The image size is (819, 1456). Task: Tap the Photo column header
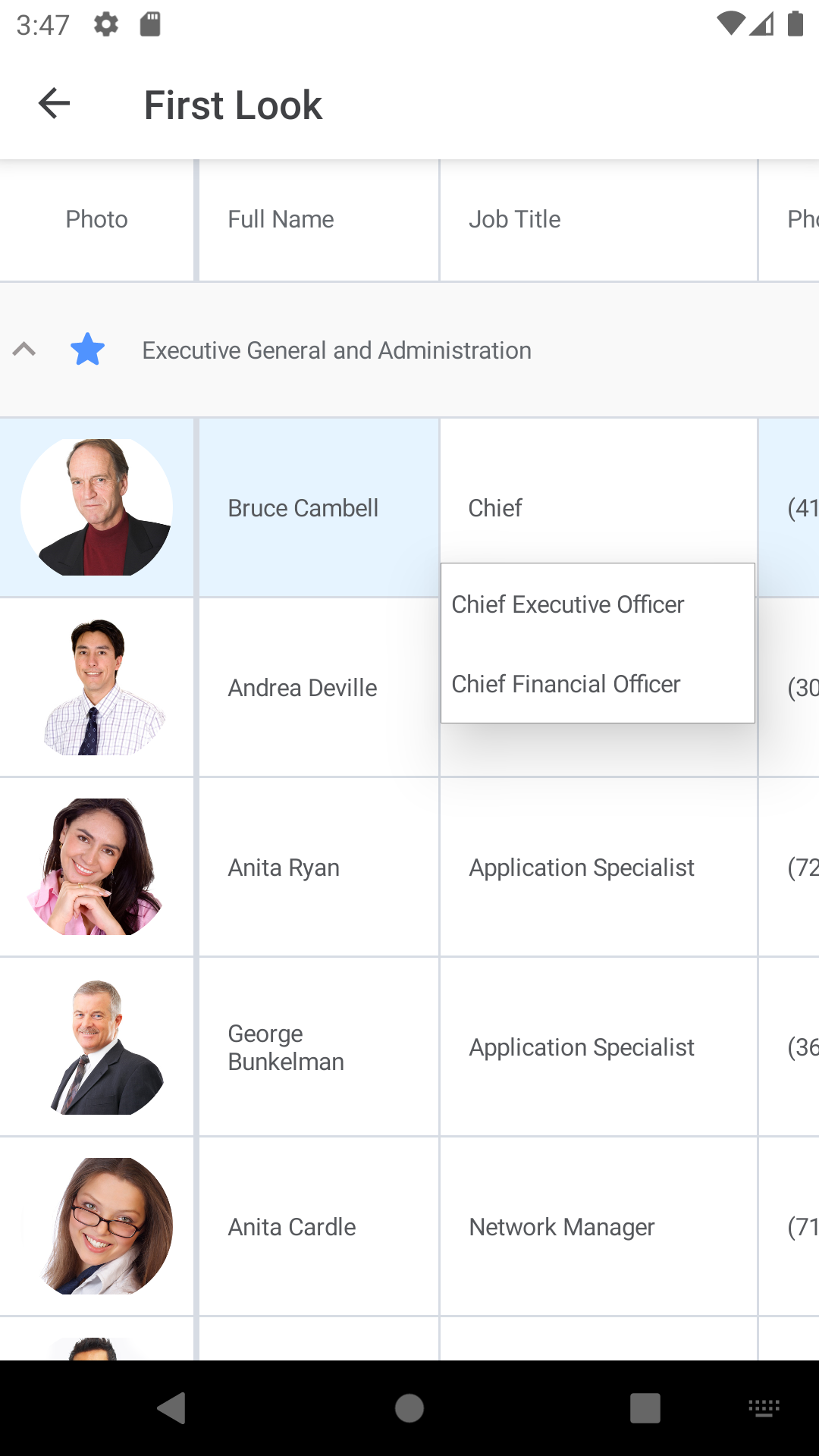click(x=96, y=220)
